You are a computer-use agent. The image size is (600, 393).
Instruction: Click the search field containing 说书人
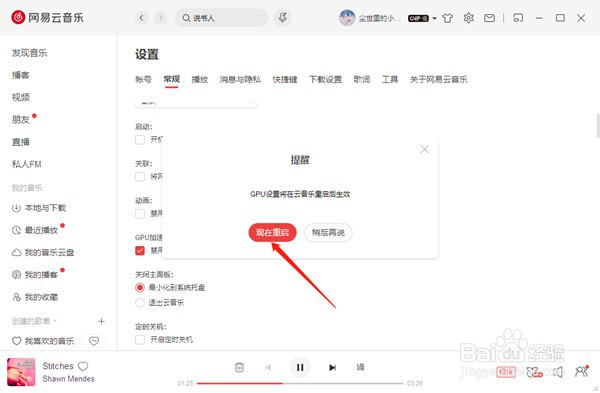click(222, 18)
